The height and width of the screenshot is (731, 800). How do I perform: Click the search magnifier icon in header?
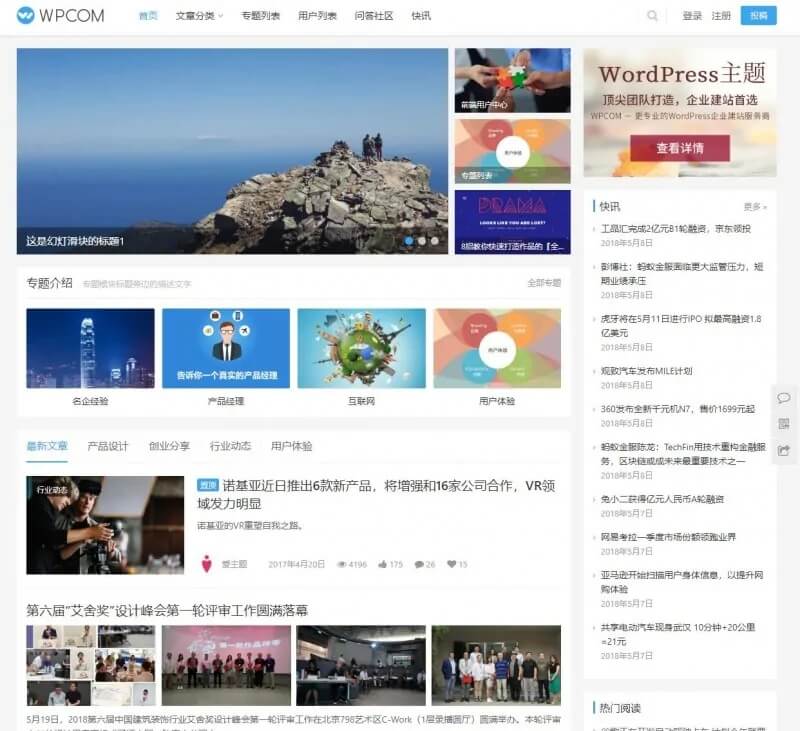(x=653, y=16)
